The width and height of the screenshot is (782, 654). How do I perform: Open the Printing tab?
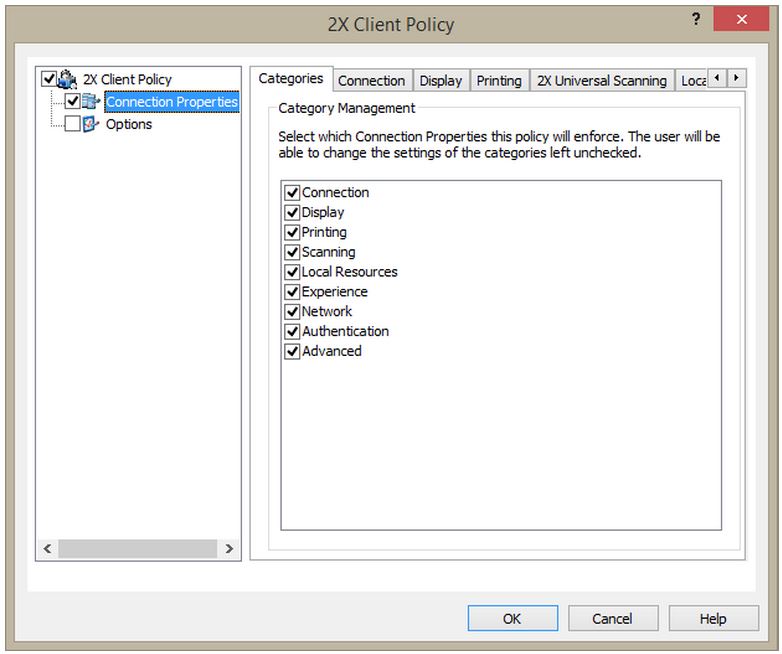click(x=499, y=80)
